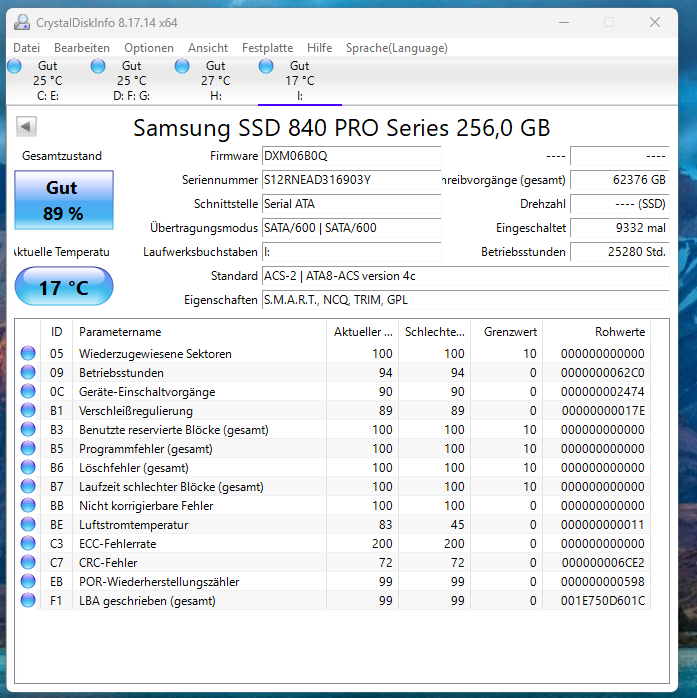697x698 pixels.
Task: Click status icon for row 09 Betriebsstunden
Action: pos(28,372)
